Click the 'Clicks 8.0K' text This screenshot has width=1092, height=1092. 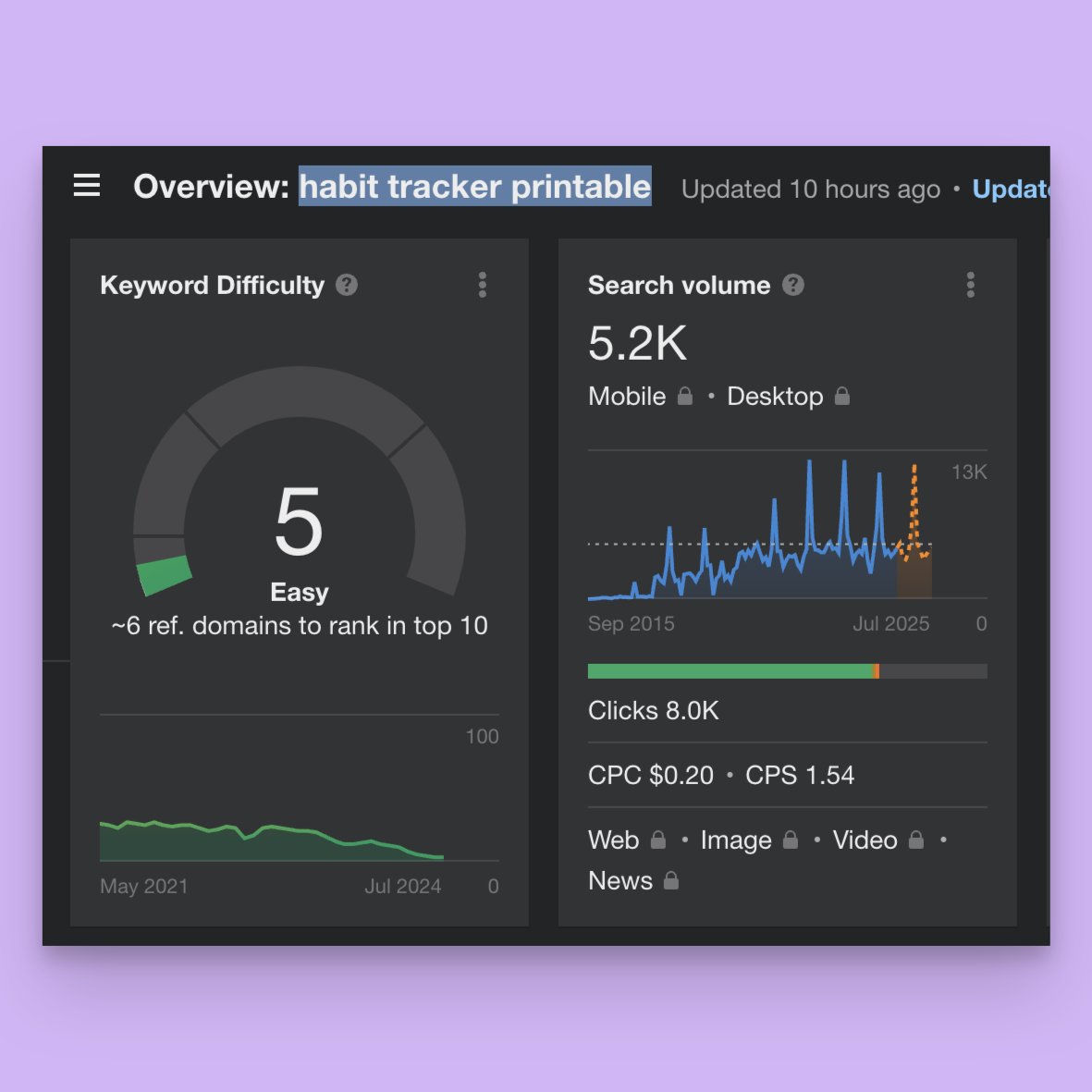tap(653, 710)
